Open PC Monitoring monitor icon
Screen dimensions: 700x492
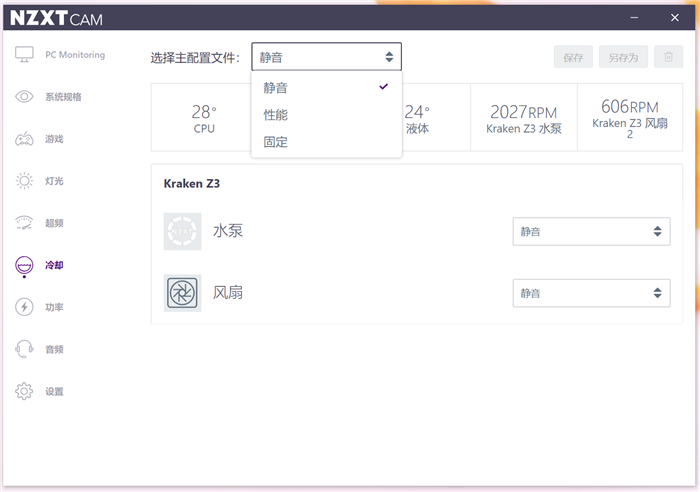coord(24,54)
